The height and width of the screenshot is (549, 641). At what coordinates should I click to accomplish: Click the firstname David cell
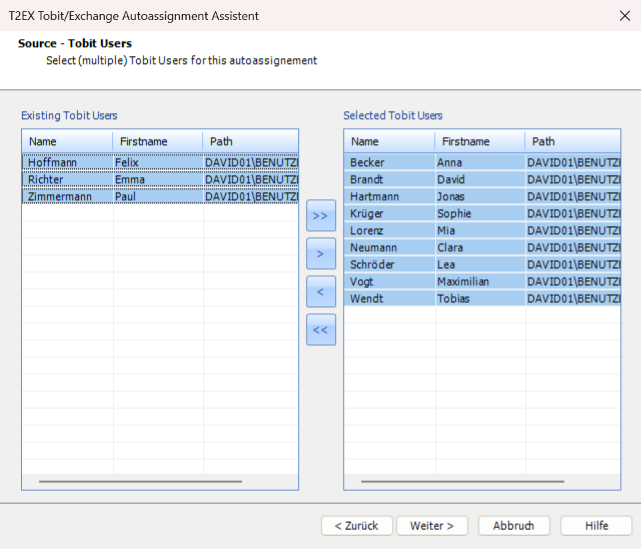point(480,179)
